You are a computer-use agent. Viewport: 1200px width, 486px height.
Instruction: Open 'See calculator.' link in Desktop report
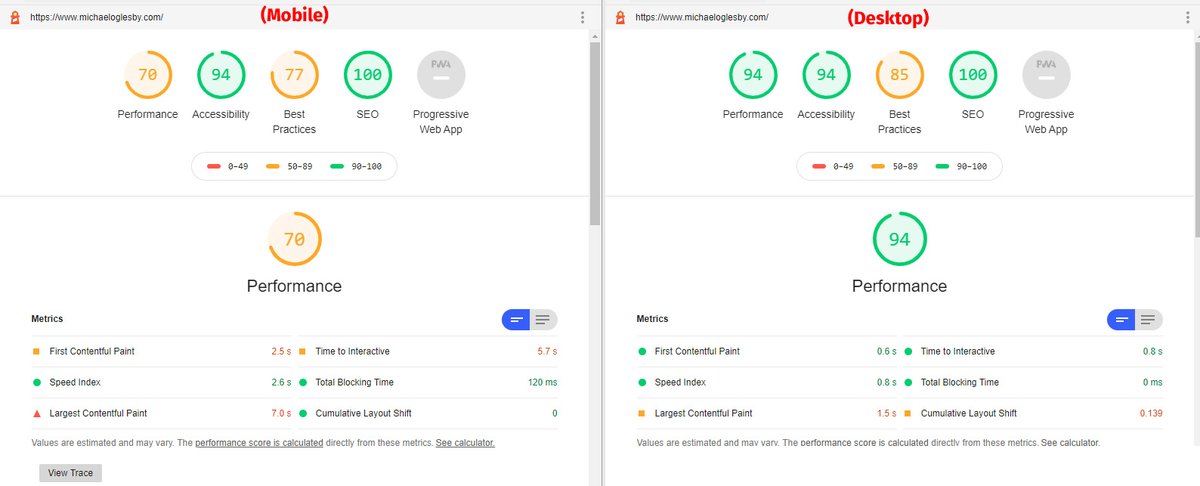(x=1070, y=443)
